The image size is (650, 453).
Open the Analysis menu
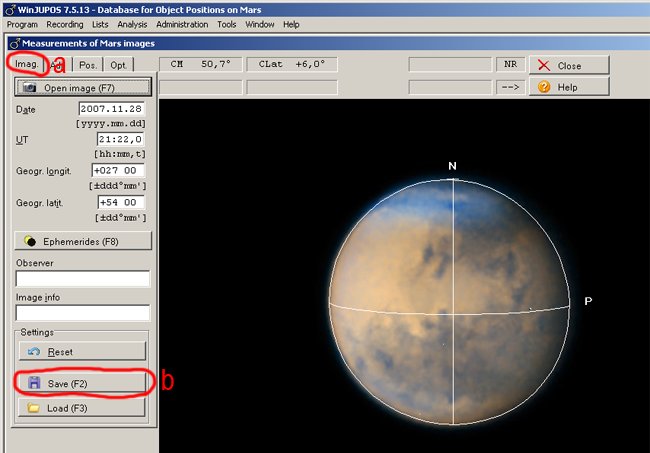[133, 24]
